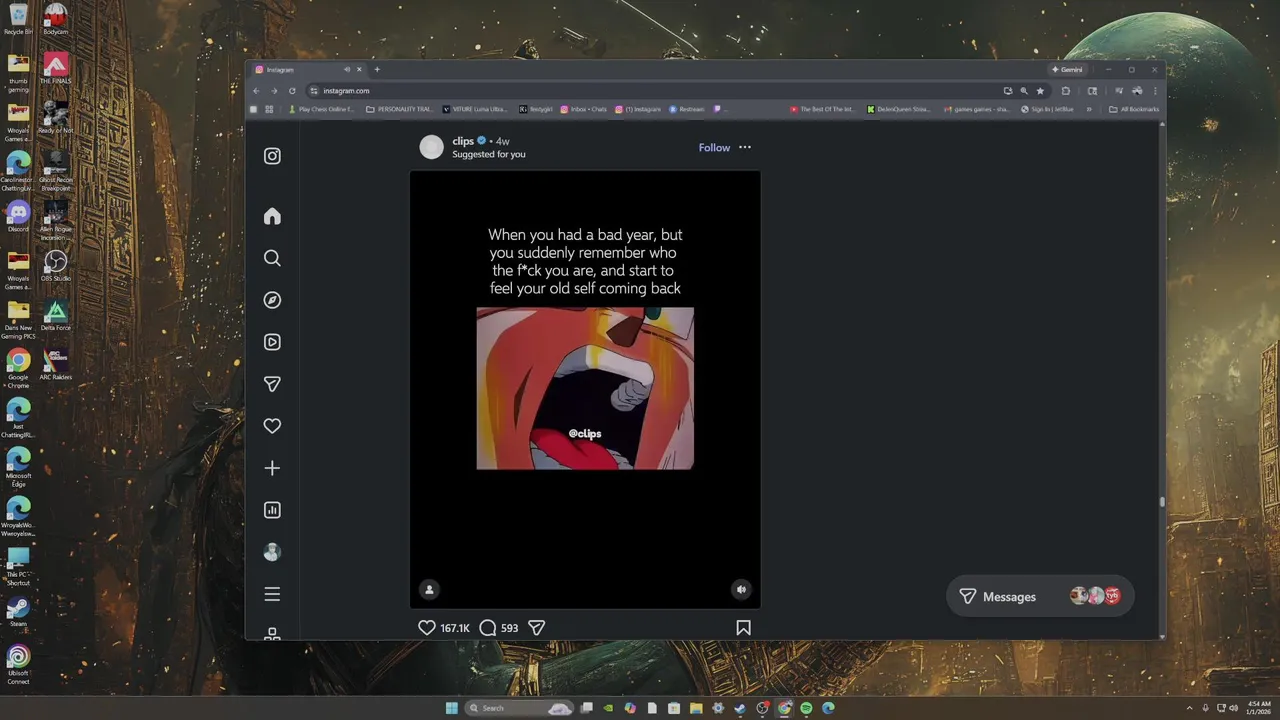Mute the Instagram tab audio icon
The height and width of the screenshot is (720, 1280).
(x=347, y=70)
